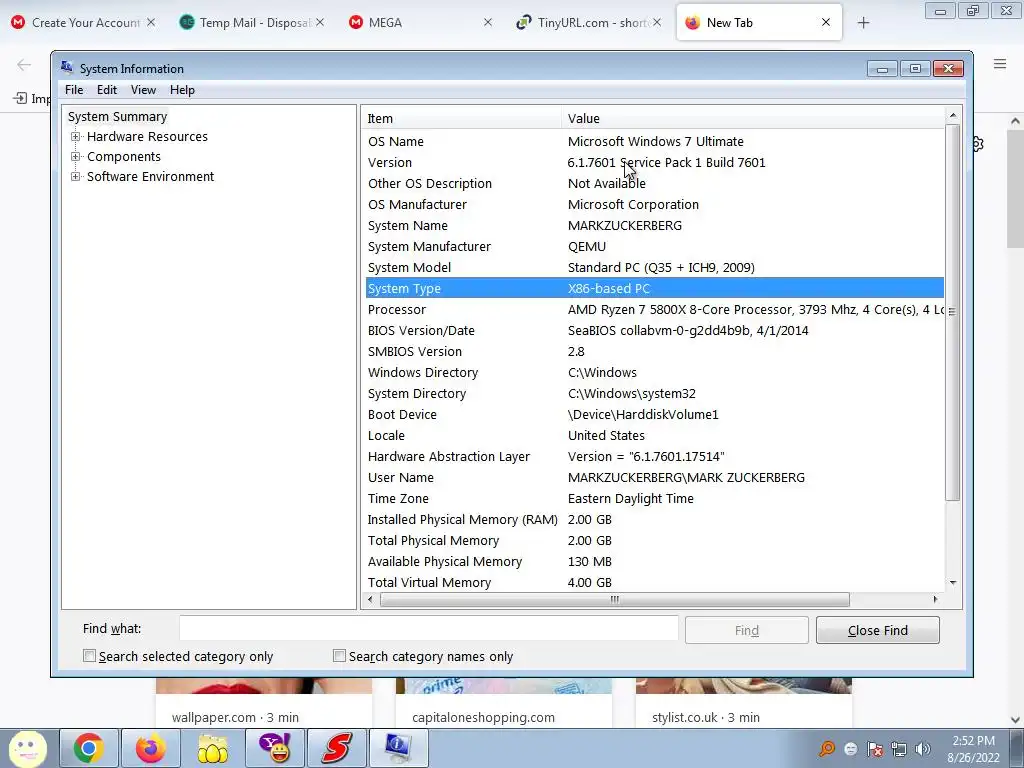Close the MEGA browser tab
This screenshot has width=1024, height=768.
point(487,22)
